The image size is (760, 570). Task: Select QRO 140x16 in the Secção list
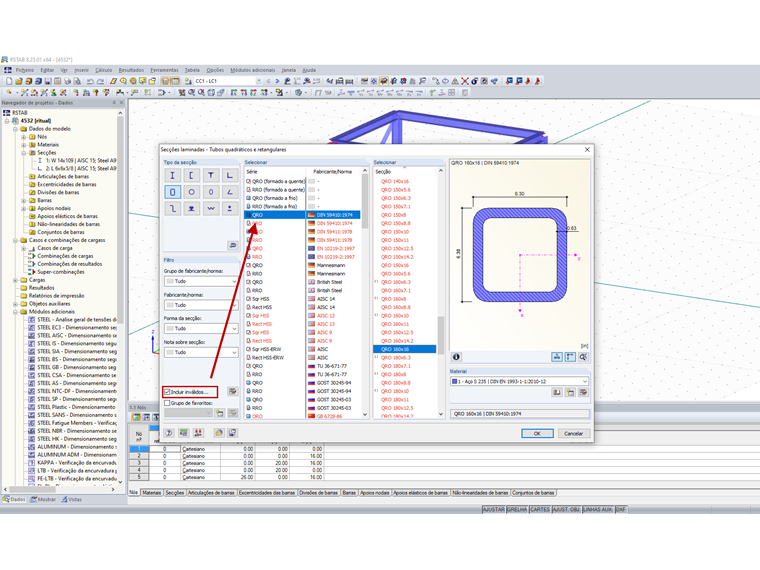395,181
